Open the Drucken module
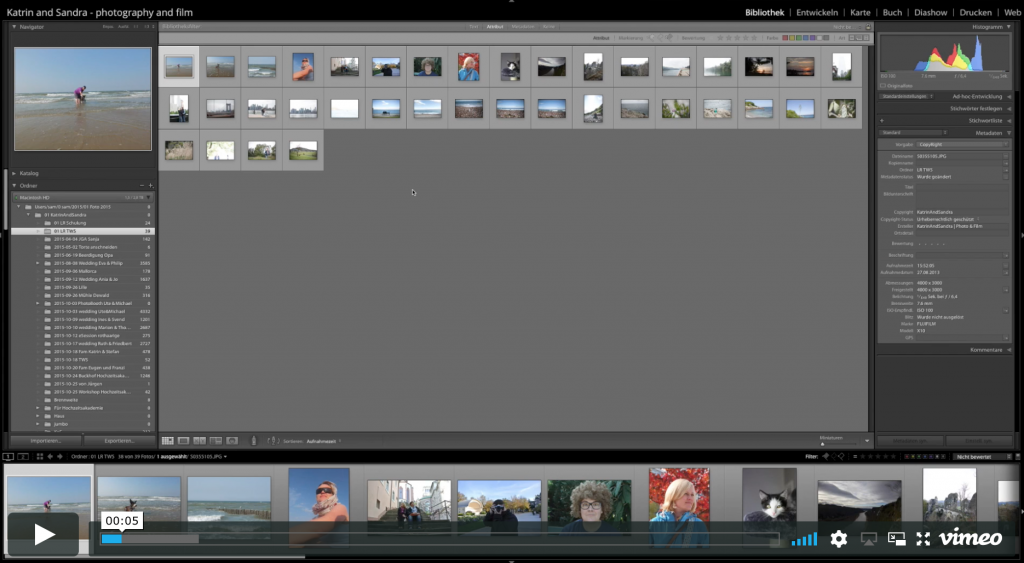Screen dimensions: 1024x563 (976, 12)
